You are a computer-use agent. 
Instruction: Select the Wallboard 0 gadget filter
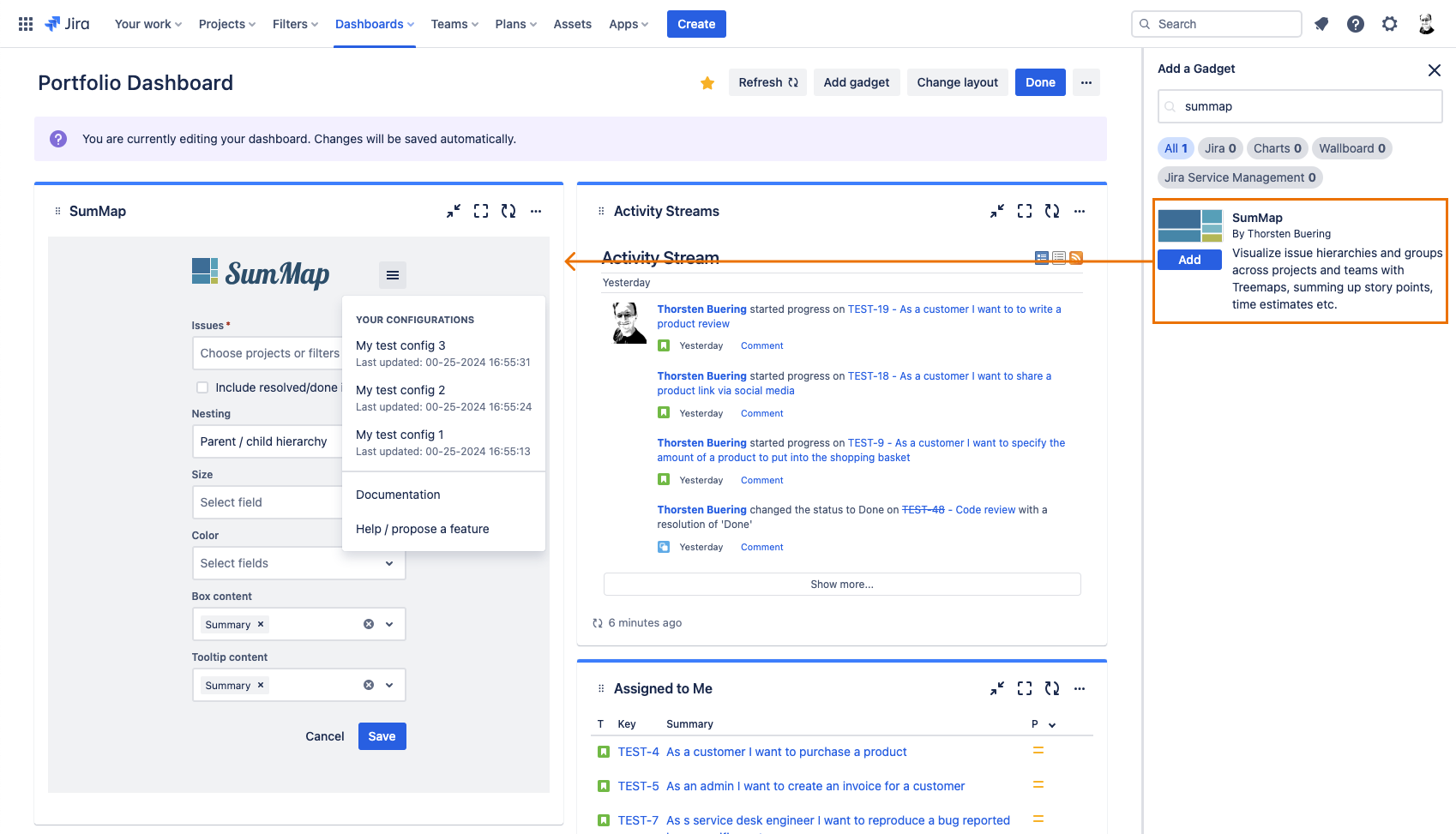(1352, 148)
